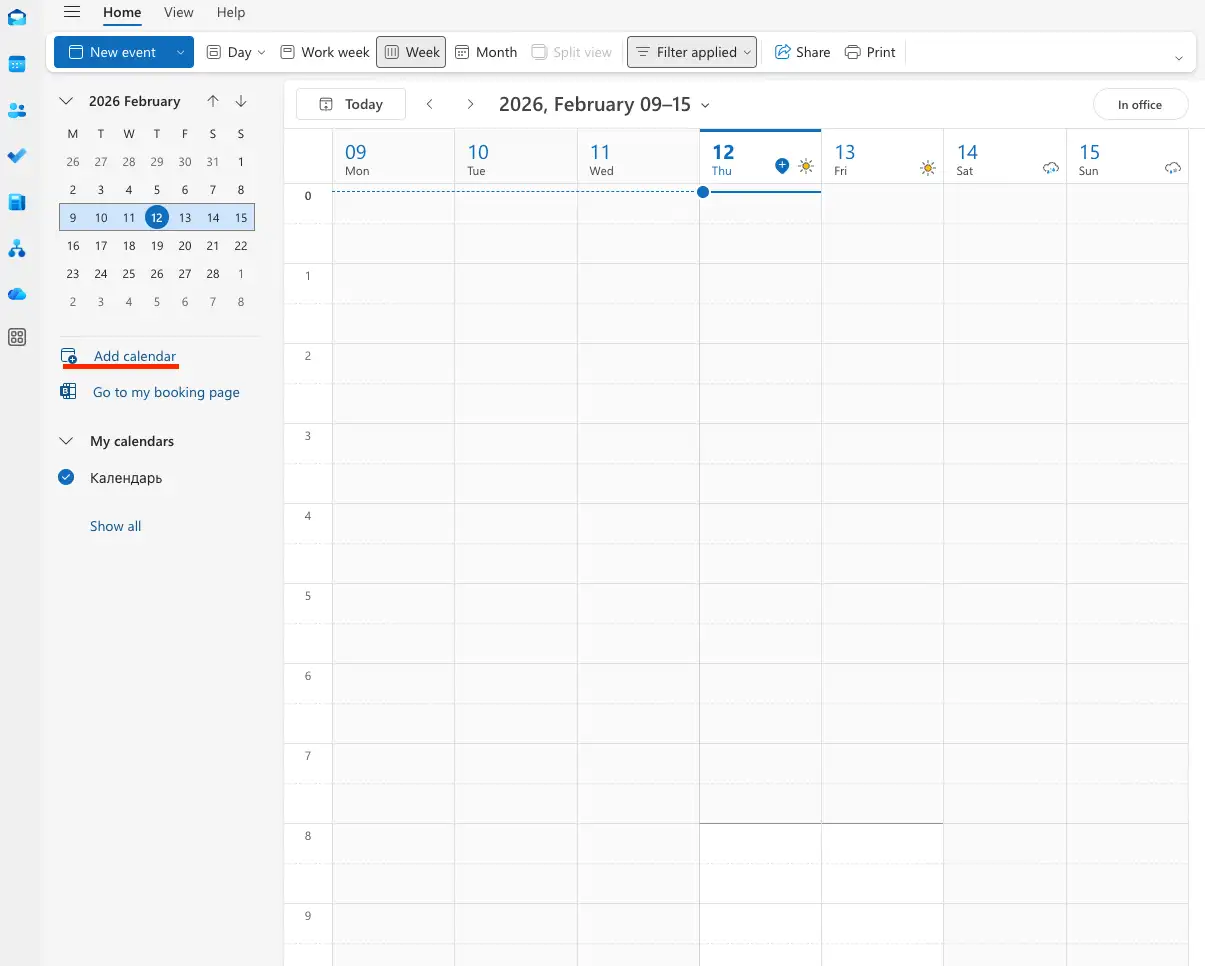Open the Filter applied dropdown
The height and width of the screenshot is (966, 1205).
[x=691, y=51]
